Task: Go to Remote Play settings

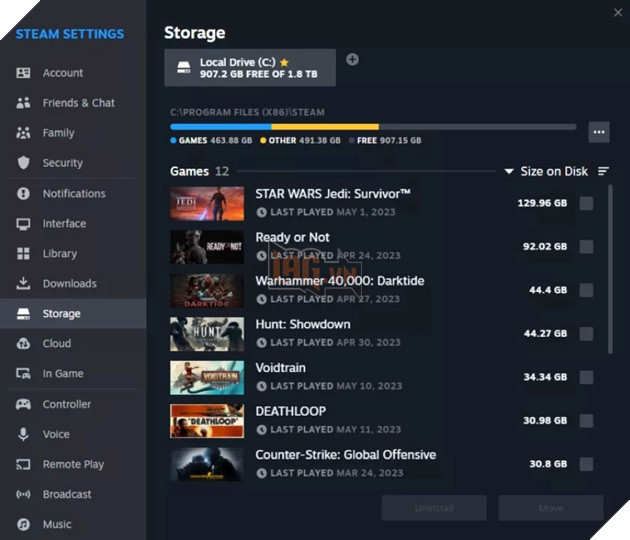Action: click(x=73, y=464)
